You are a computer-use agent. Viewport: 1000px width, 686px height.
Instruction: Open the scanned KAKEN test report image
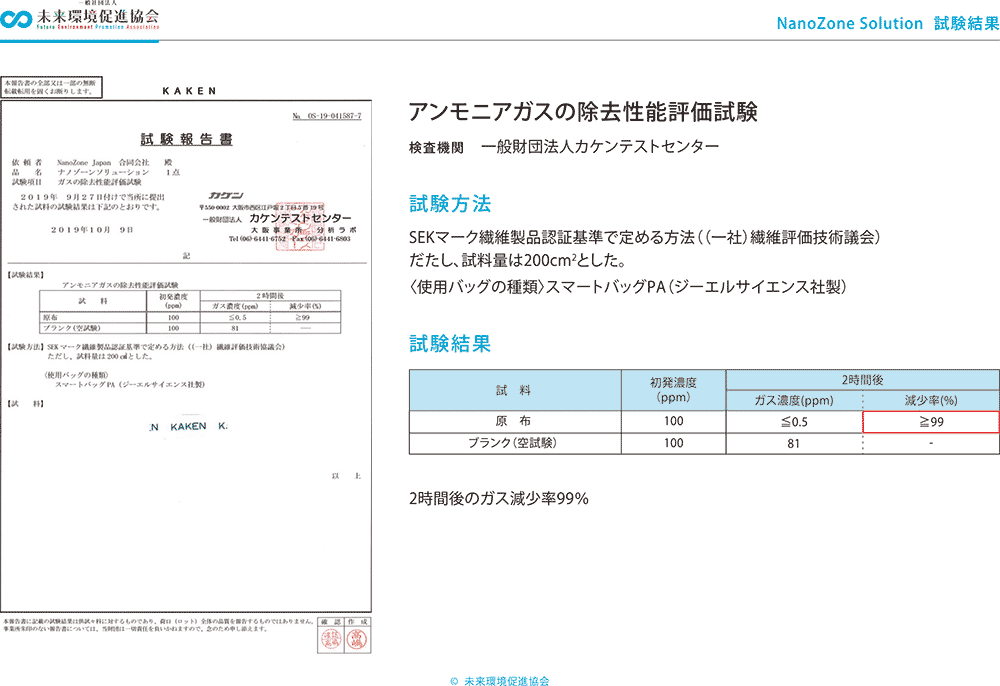point(186,365)
